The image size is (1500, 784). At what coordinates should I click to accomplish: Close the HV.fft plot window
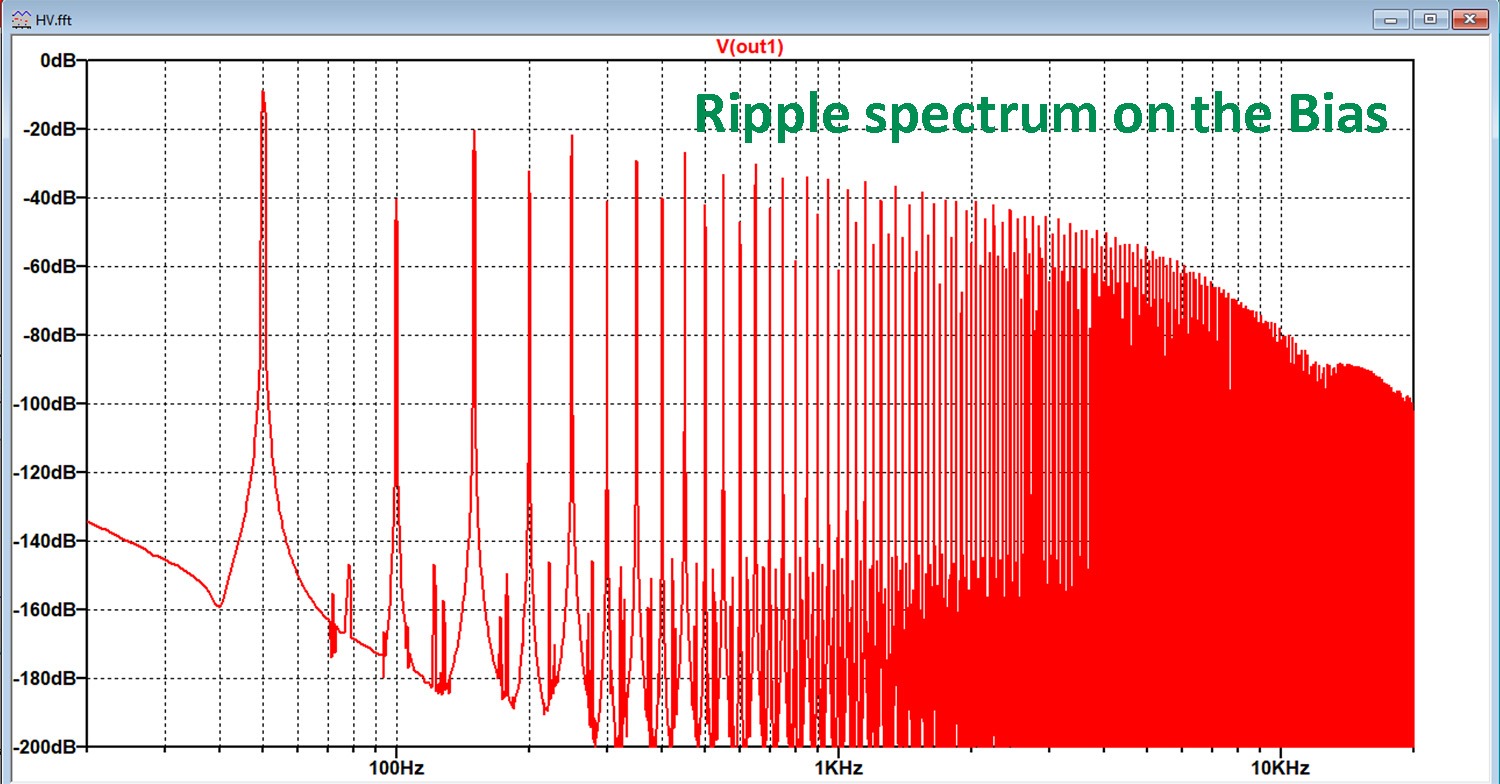(x=1470, y=18)
